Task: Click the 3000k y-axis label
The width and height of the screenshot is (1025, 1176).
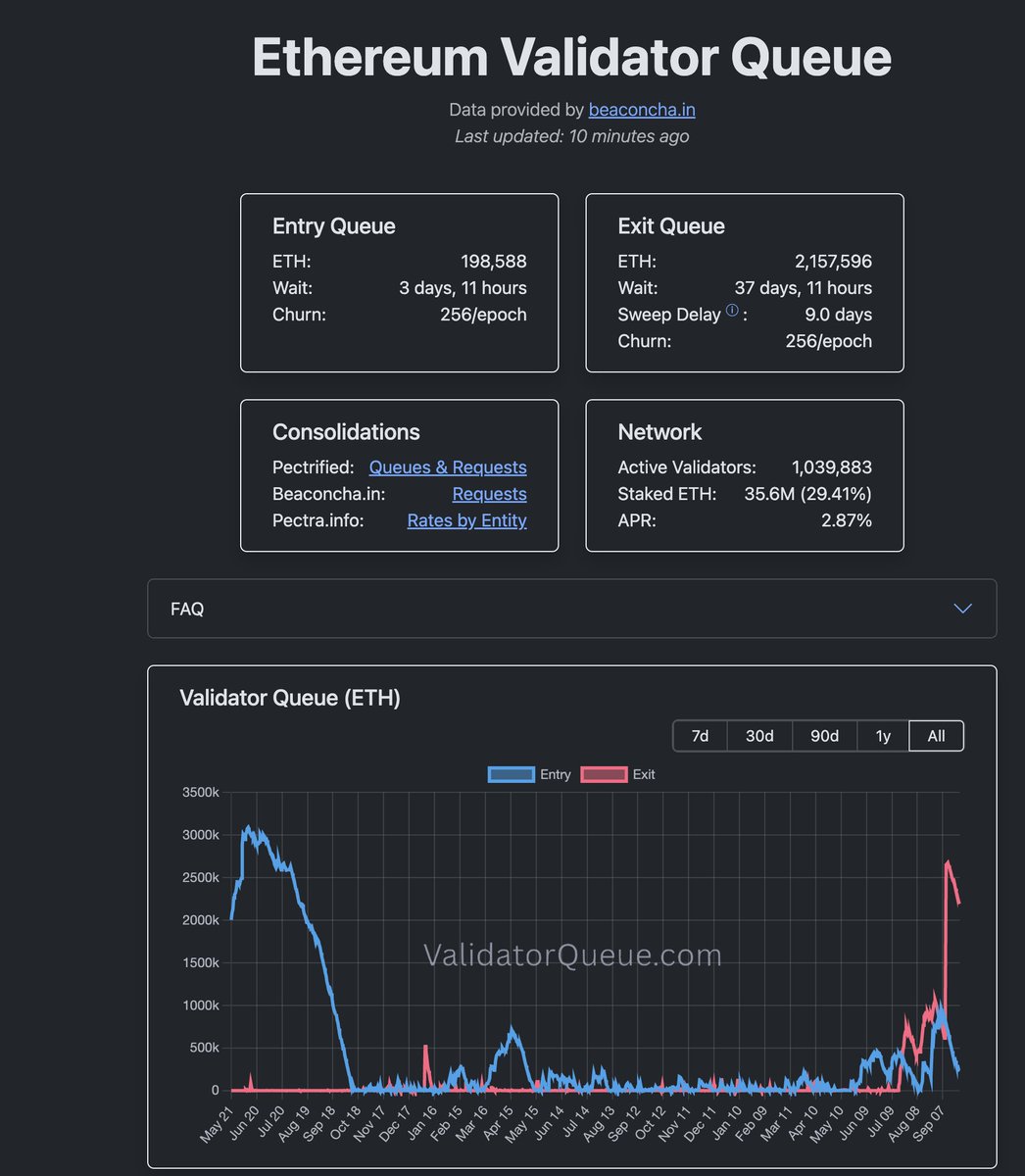Action: tap(201, 835)
